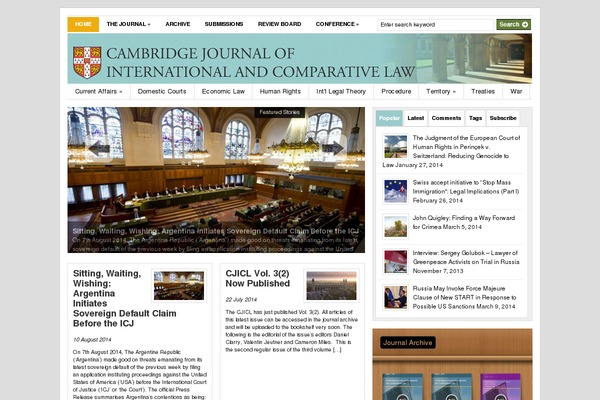Show the next featured story slide
600x400 pixels.
click(333, 148)
